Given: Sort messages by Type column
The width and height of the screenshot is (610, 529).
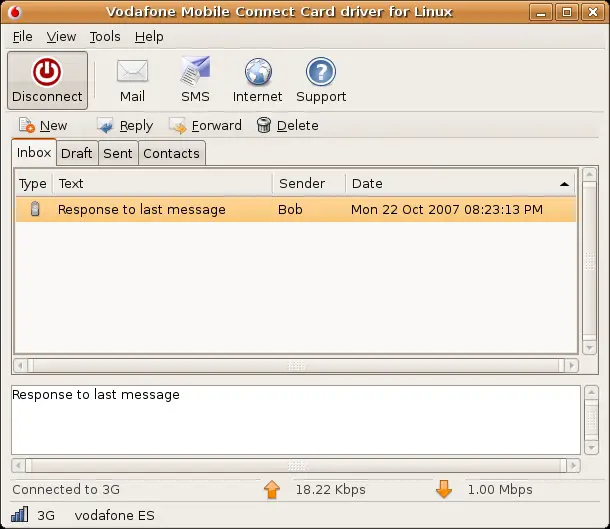Looking at the screenshot, I should click(33, 183).
